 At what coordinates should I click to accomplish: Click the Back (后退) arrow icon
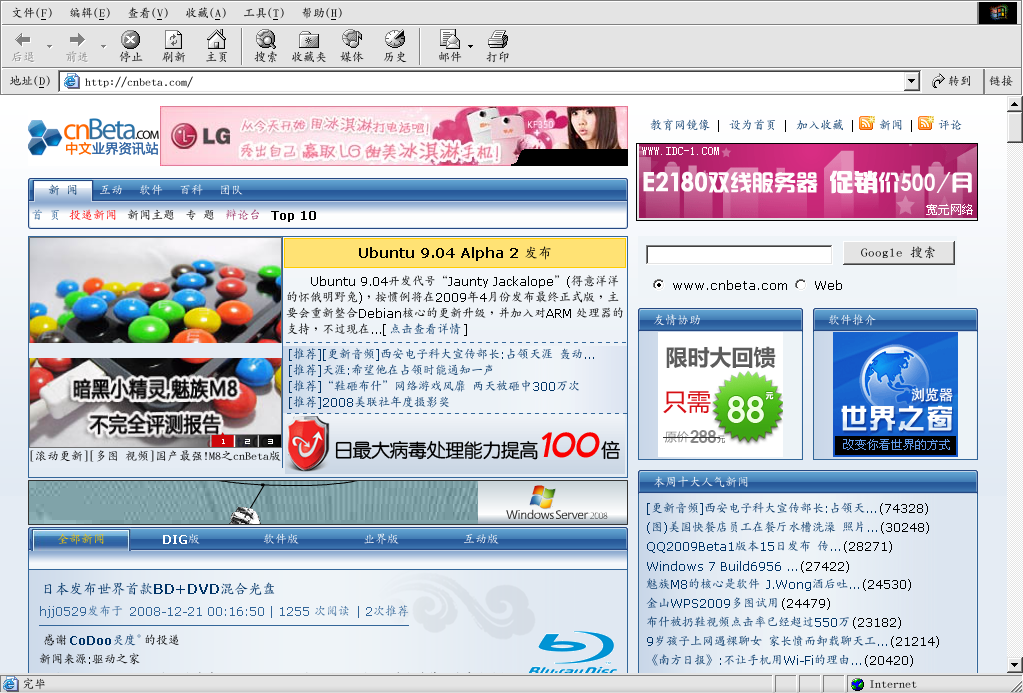pyautogui.click(x=23, y=39)
